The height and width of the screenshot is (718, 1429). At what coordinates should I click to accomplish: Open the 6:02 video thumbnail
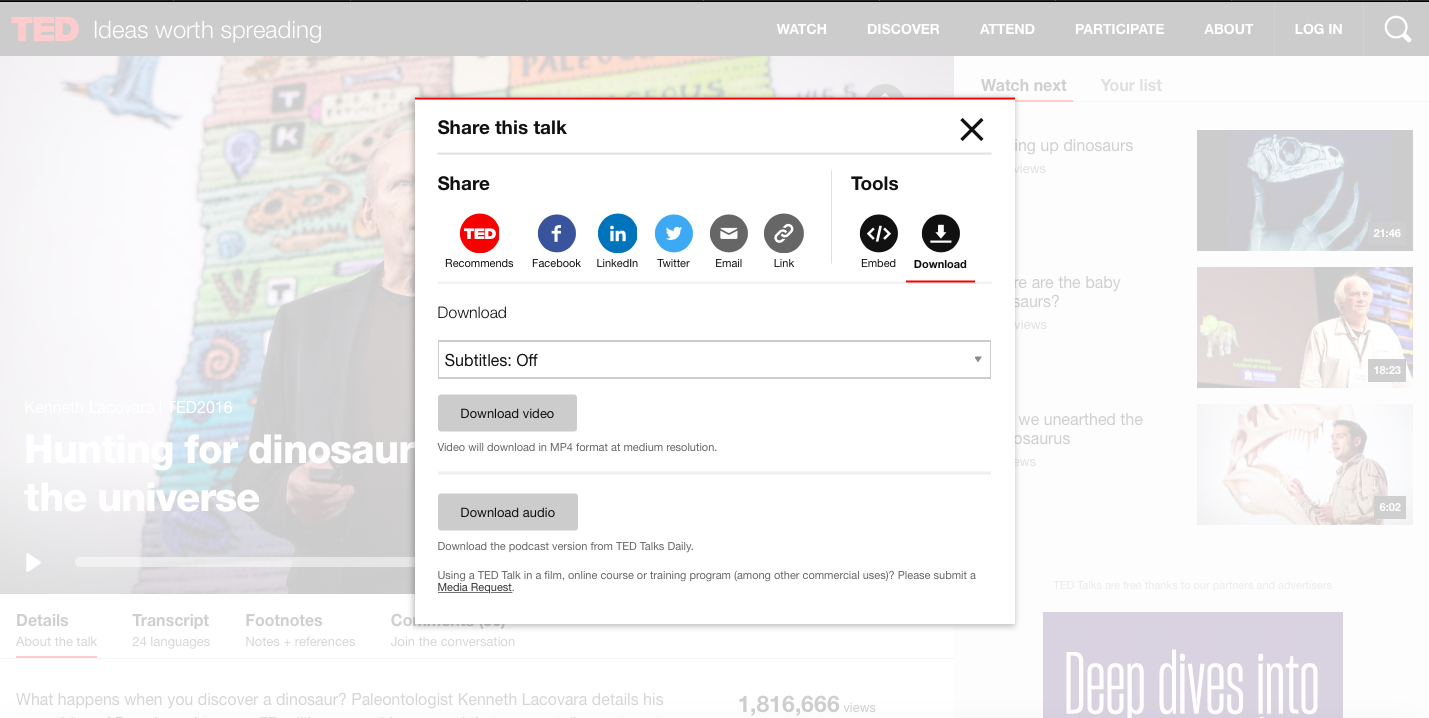point(1305,464)
